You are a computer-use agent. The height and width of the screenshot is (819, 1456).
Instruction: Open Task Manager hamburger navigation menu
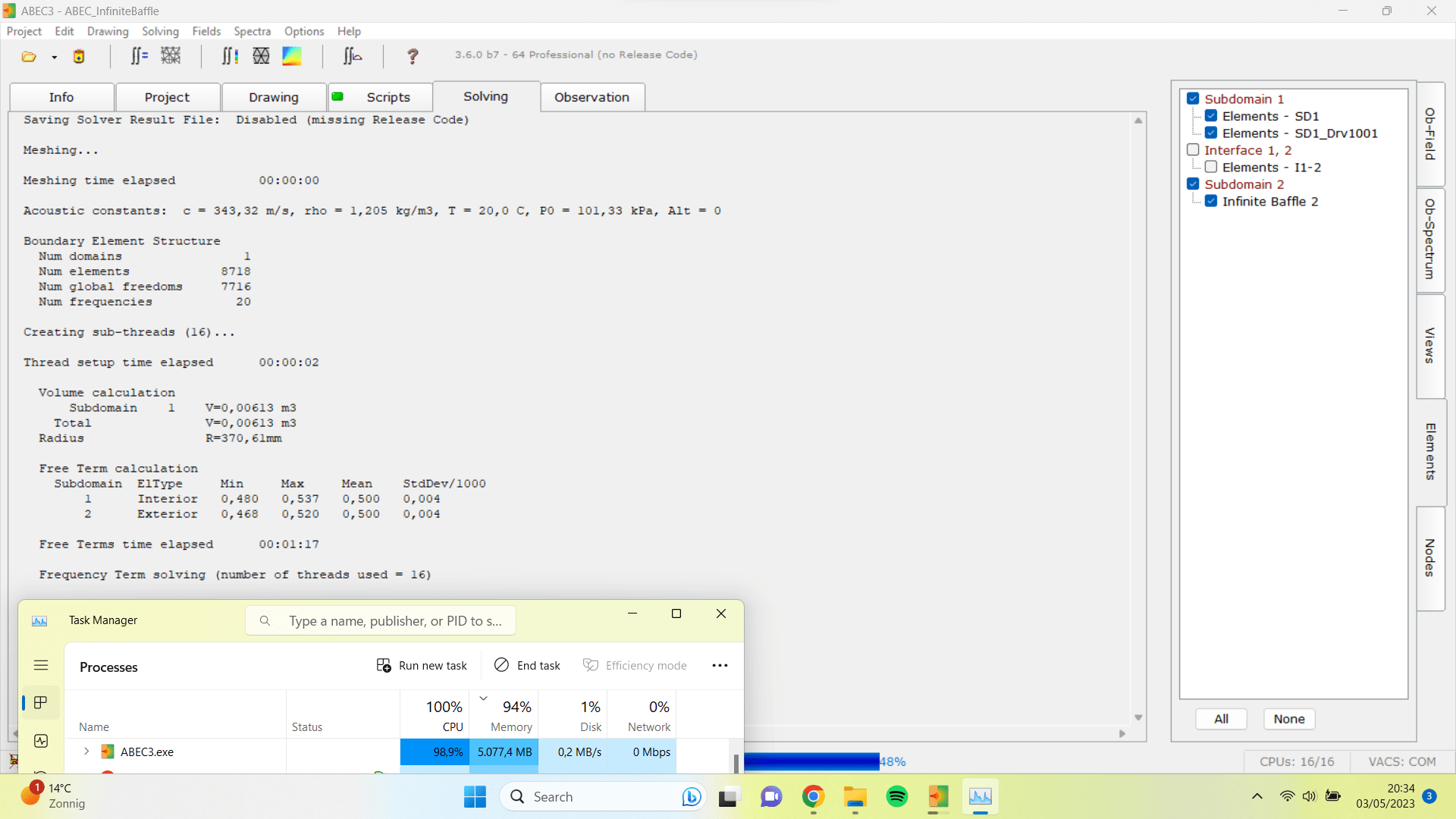point(41,665)
